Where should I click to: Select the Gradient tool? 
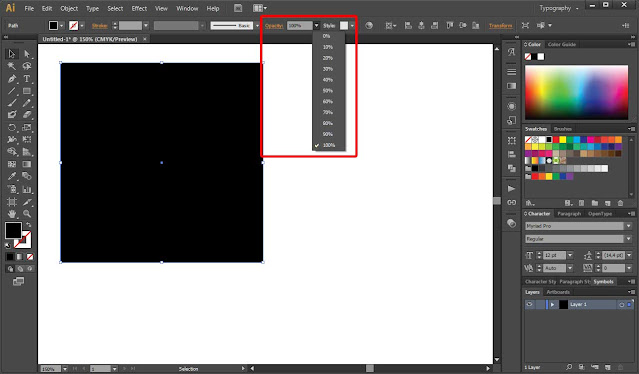(27, 164)
